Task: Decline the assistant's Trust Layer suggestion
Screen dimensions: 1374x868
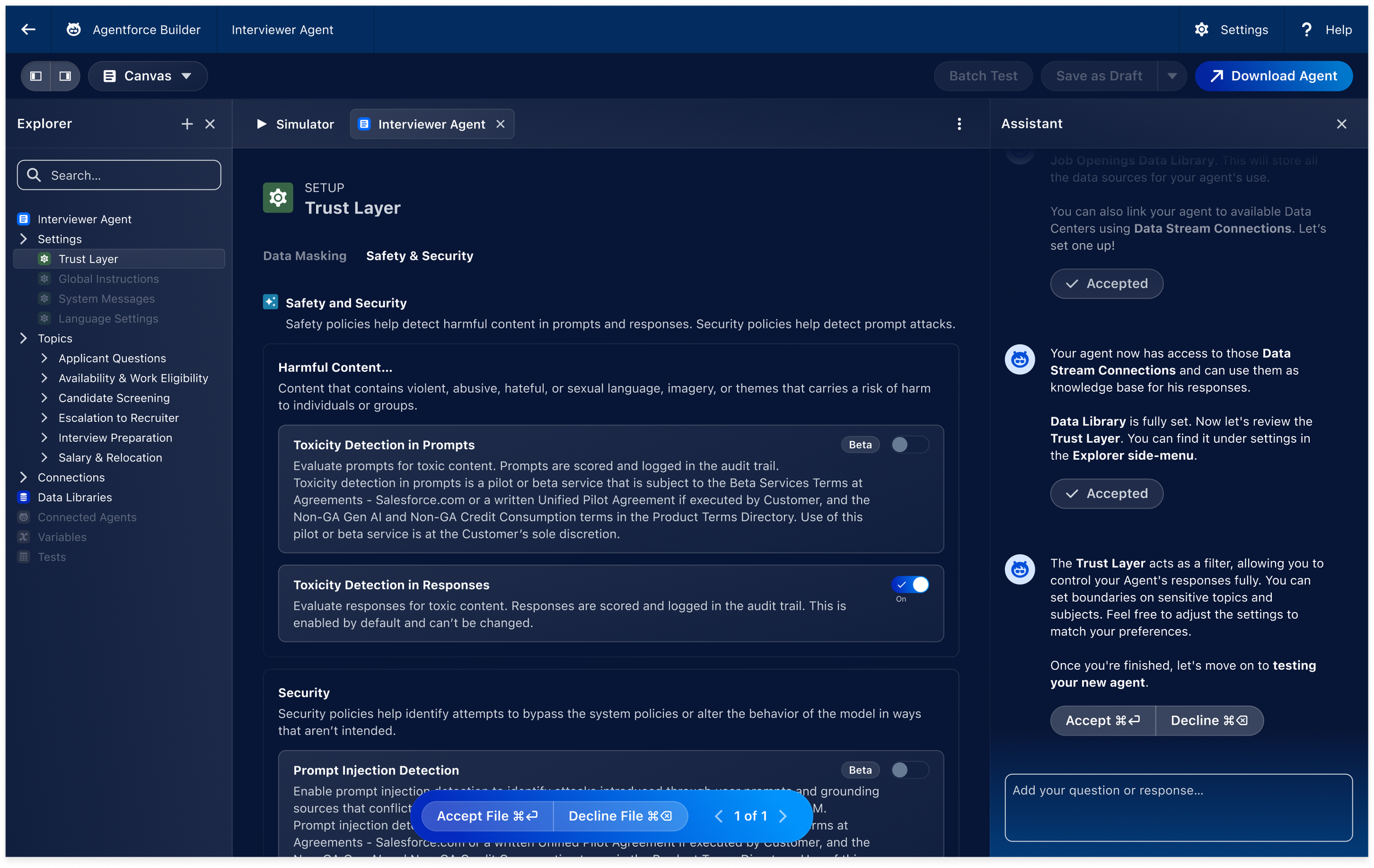Action: coord(1209,720)
